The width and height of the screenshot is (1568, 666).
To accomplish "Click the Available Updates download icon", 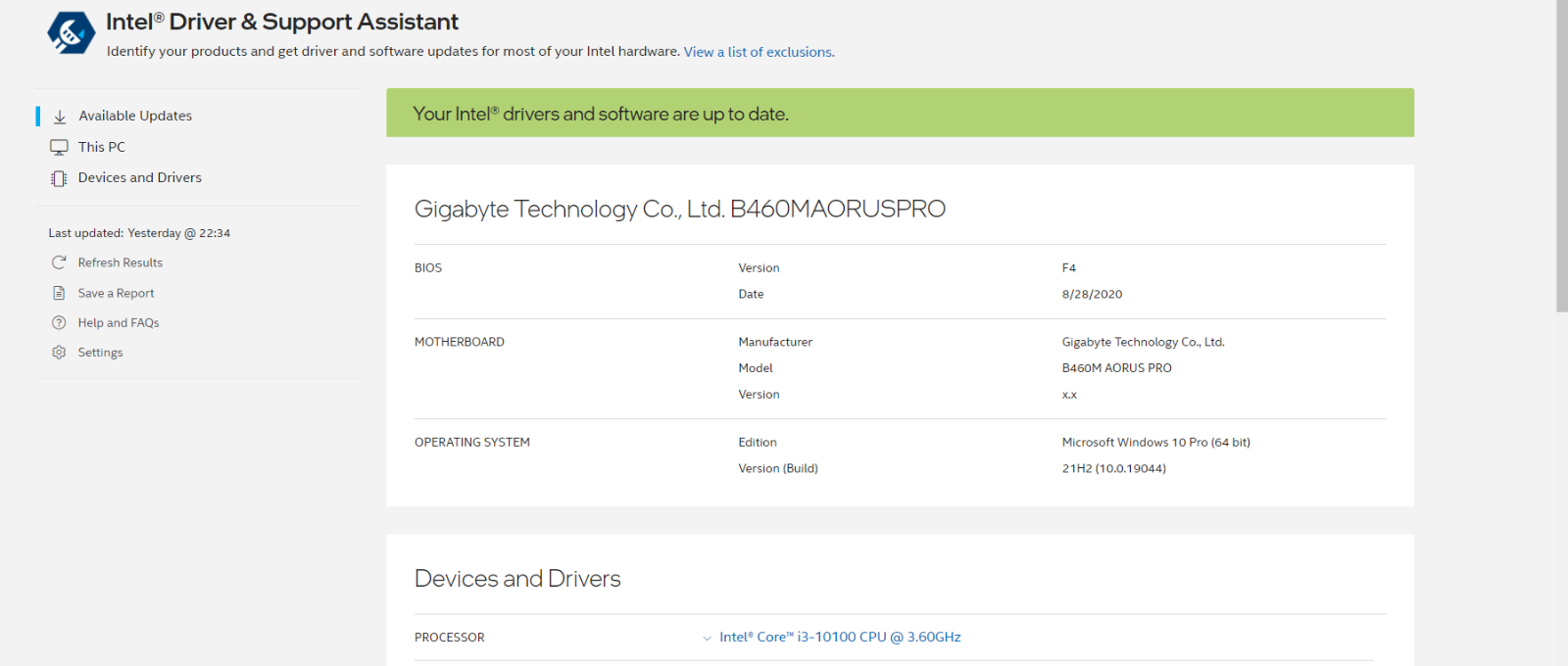I will (60, 117).
